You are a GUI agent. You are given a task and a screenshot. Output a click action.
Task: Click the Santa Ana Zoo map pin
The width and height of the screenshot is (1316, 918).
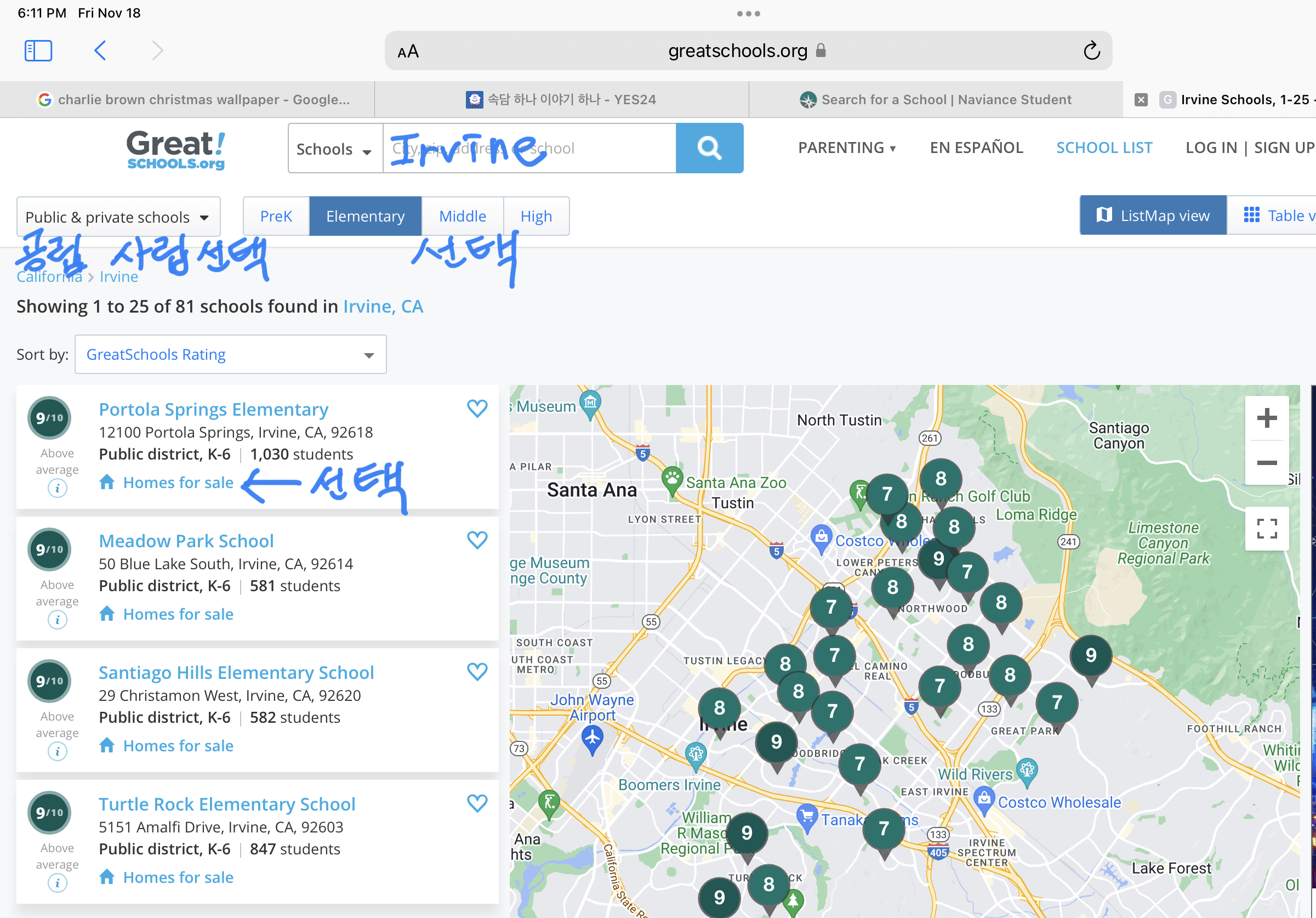672,480
